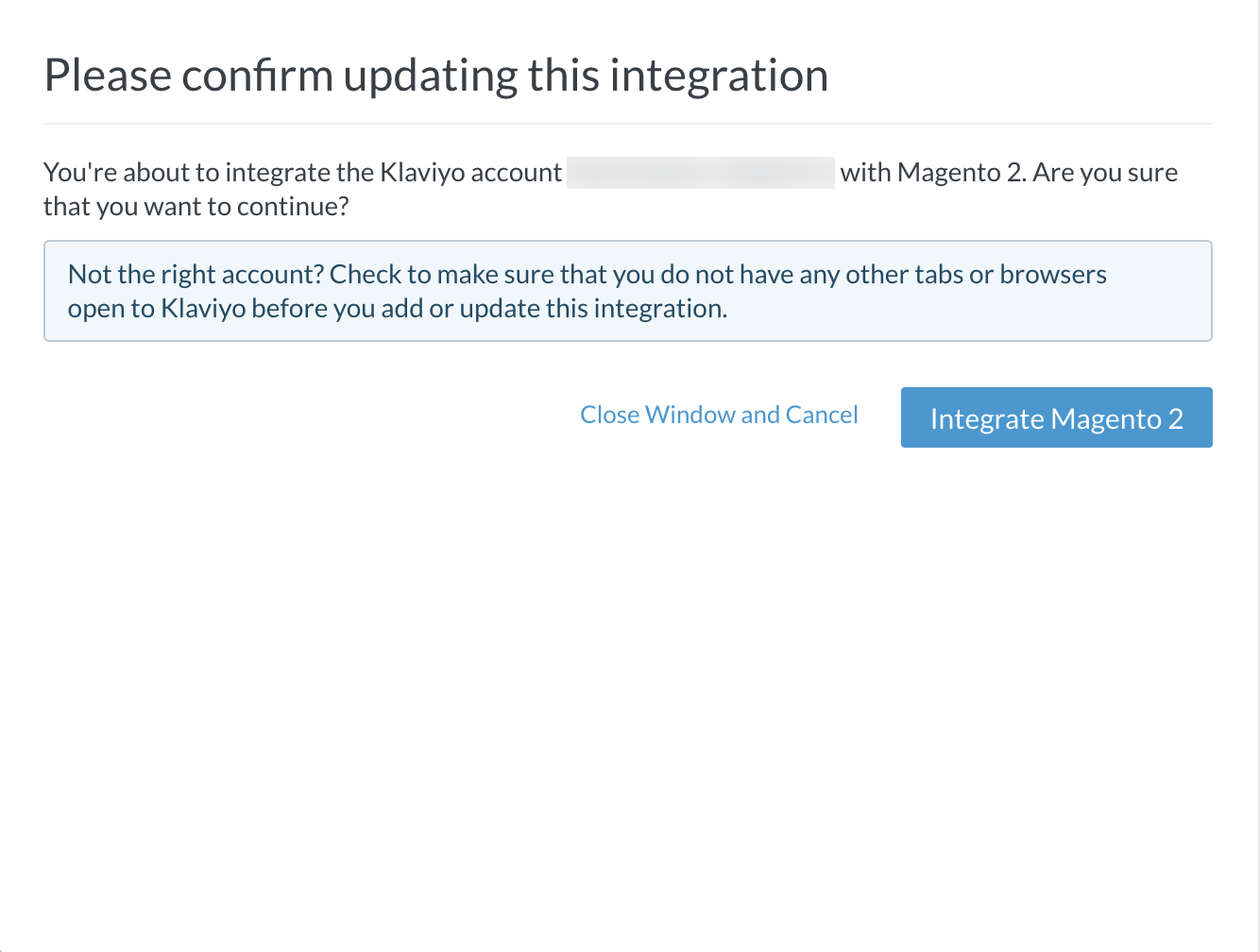Screen dimensions: 1260x952
Task: Click 'other tabs or browsers' in the notice
Action: pyautogui.click(x=976, y=275)
